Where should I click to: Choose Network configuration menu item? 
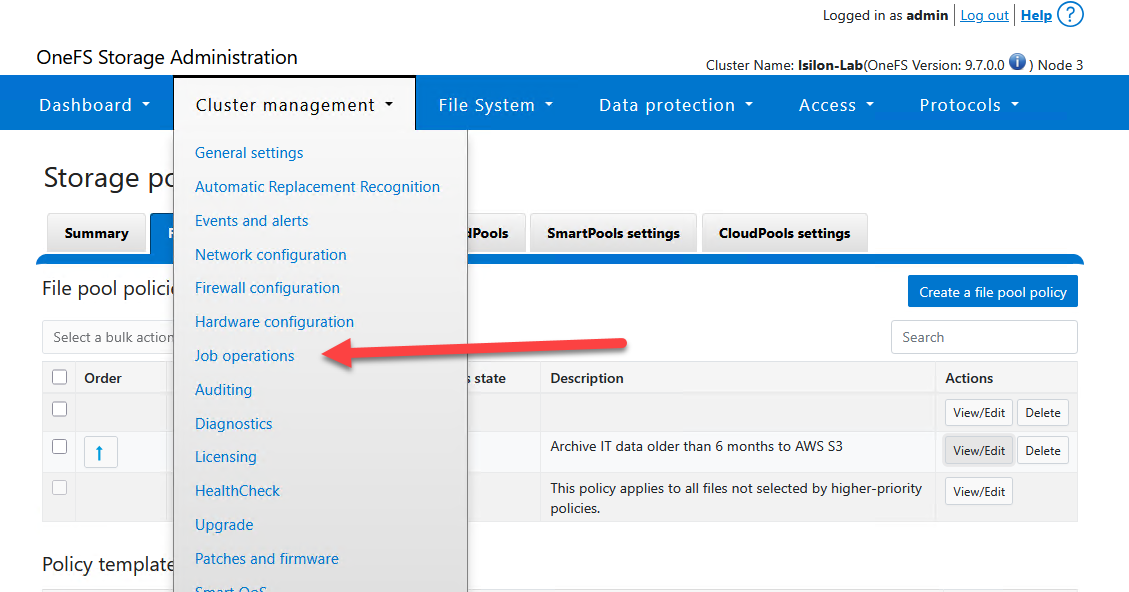pos(271,255)
